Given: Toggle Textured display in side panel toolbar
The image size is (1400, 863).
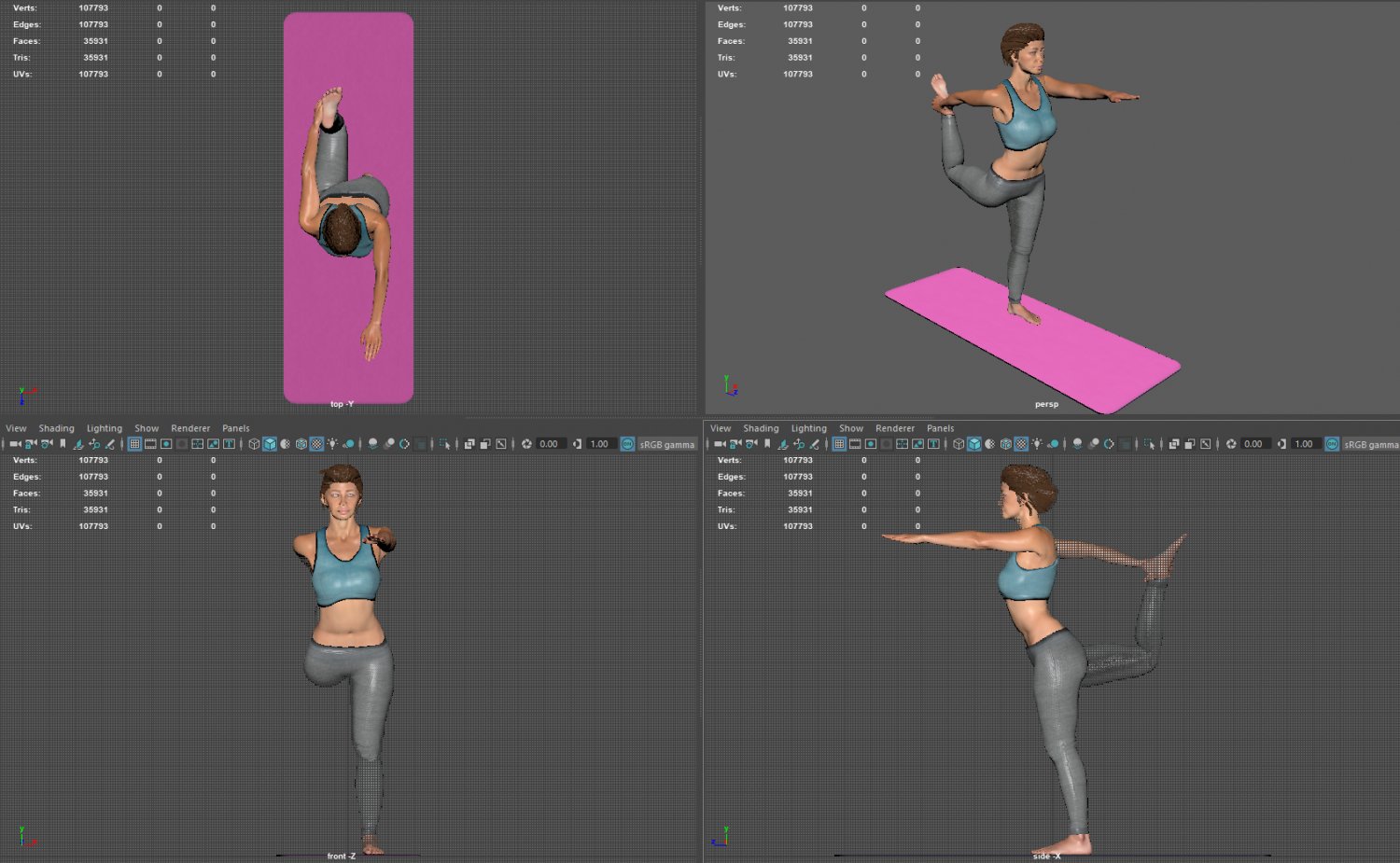Looking at the screenshot, I should click(x=1022, y=444).
